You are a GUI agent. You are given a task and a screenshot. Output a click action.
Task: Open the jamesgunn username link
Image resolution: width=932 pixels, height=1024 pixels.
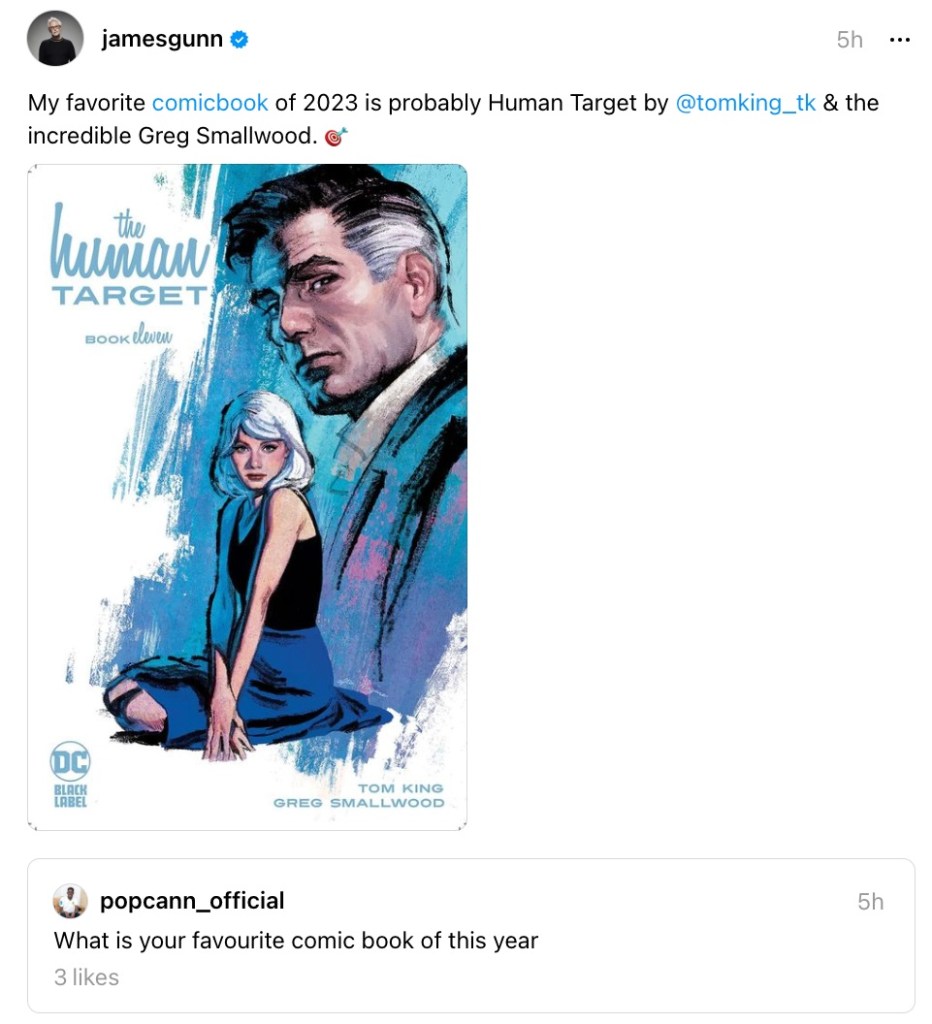pos(162,39)
